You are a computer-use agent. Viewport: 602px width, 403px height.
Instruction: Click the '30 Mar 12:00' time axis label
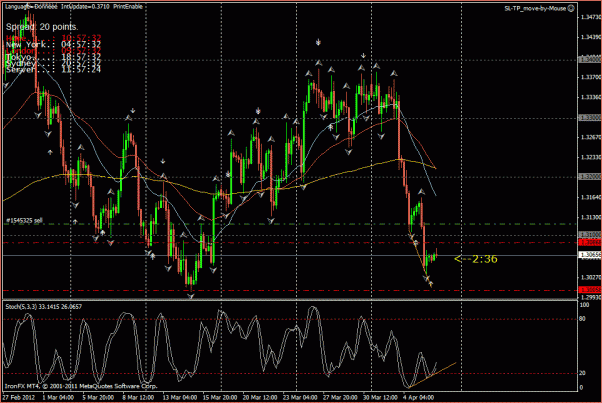click(380, 397)
